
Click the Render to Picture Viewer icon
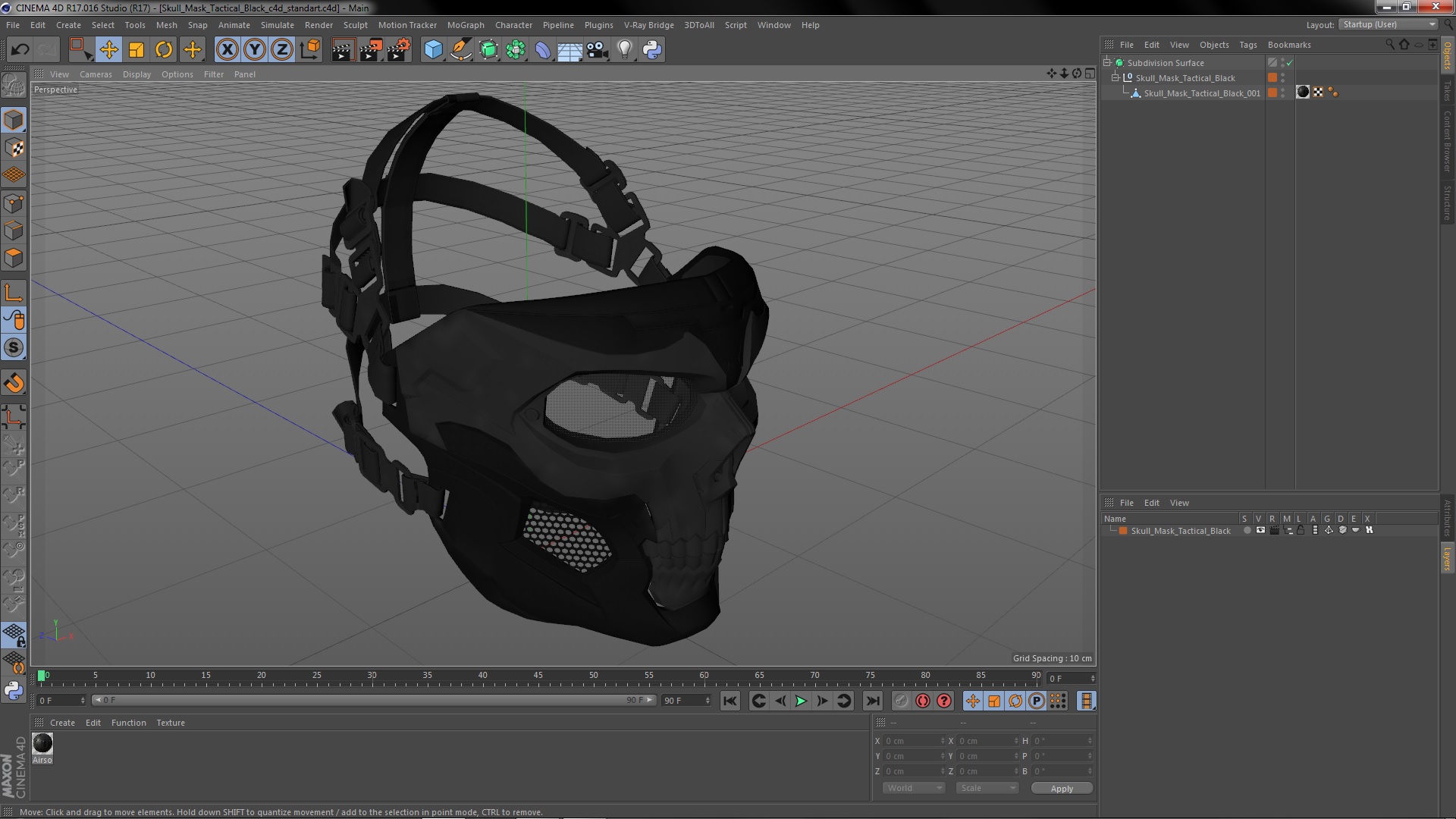click(370, 50)
